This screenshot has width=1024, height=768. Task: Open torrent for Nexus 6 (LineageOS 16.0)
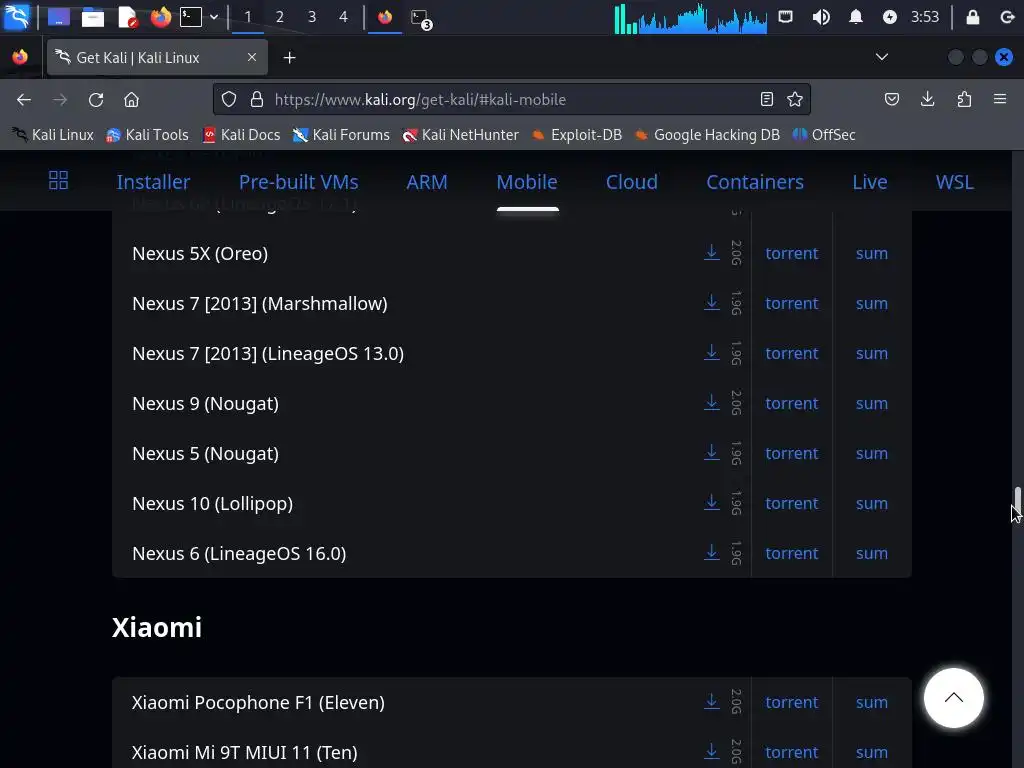tap(792, 553)
